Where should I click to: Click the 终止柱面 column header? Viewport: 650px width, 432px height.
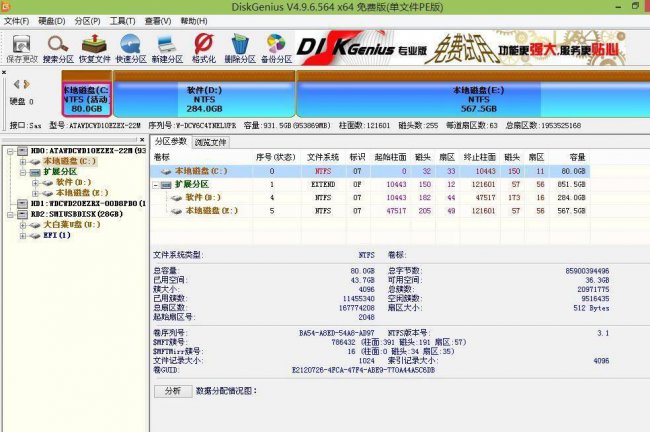[x=480, y=157]
